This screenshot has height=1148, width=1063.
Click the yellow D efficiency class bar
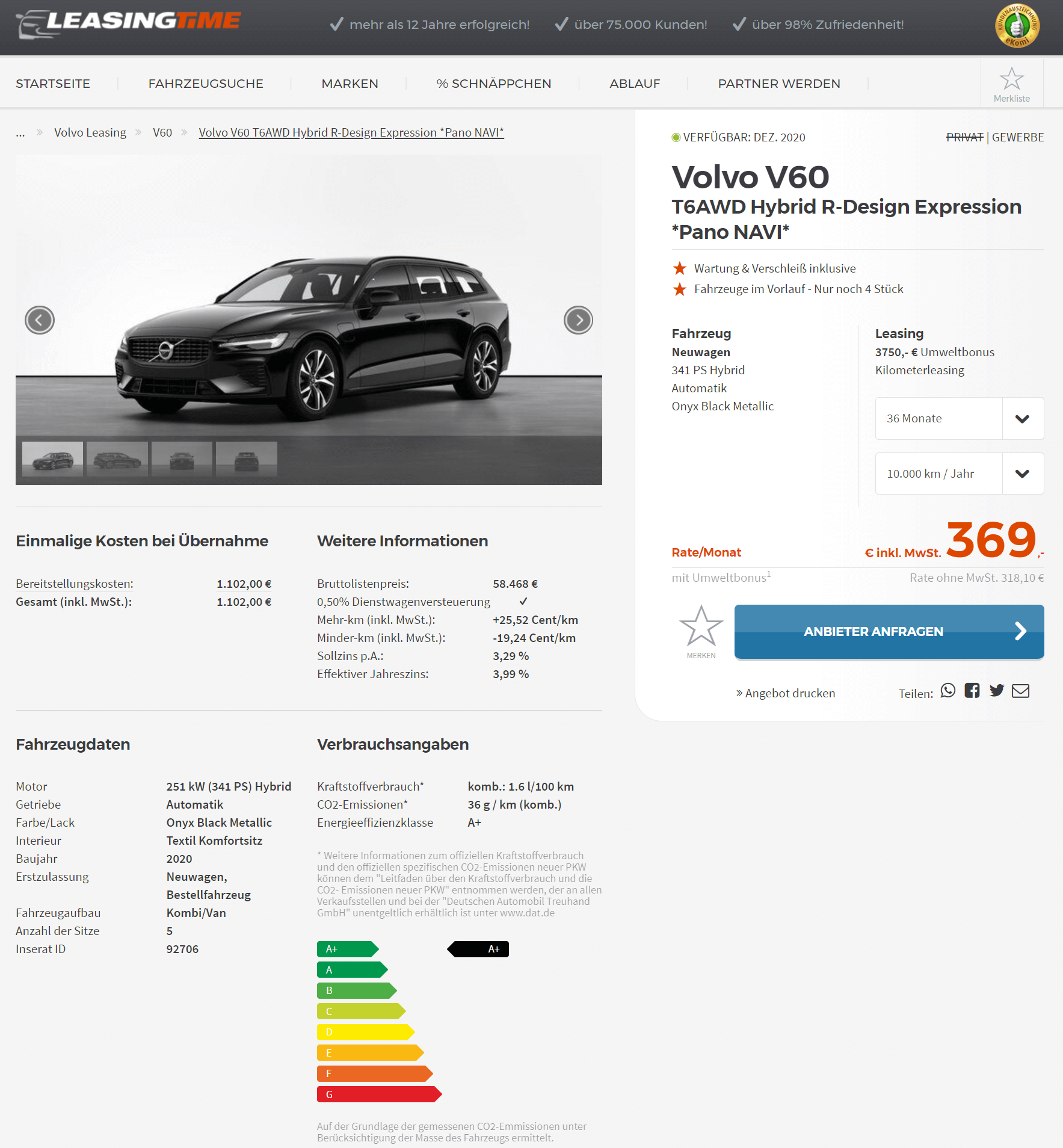(x=366, y=1032)
